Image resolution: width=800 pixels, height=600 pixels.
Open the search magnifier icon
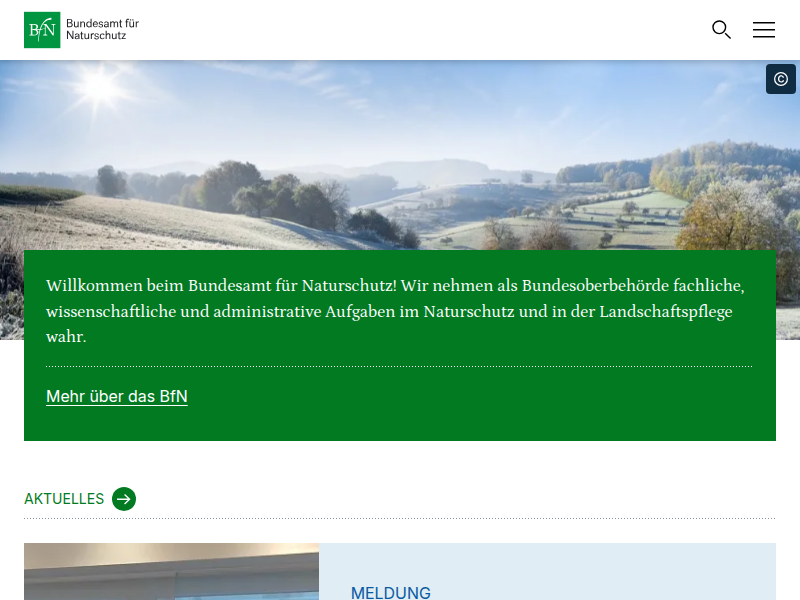point(721,30)
